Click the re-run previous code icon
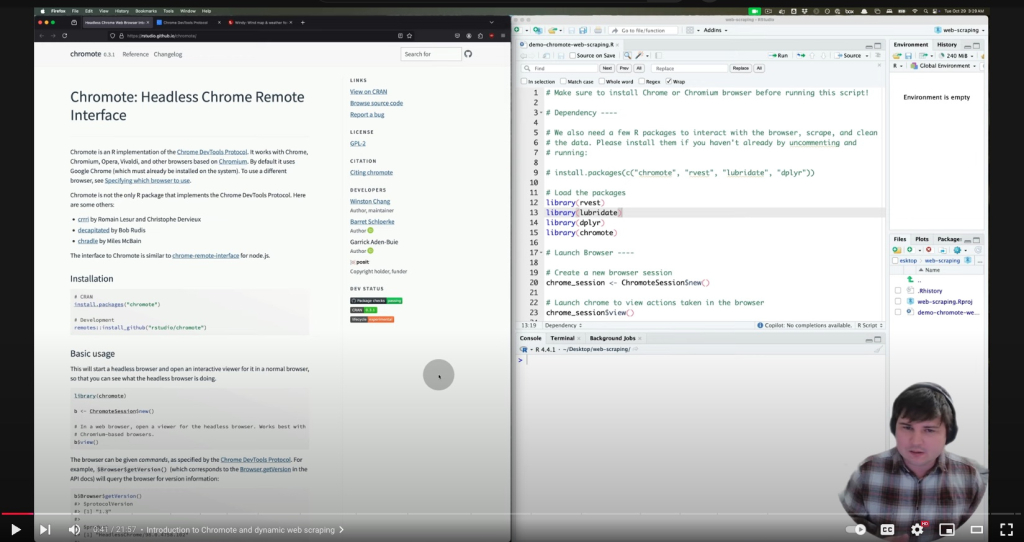The image size is (1024, 542). 801,56
